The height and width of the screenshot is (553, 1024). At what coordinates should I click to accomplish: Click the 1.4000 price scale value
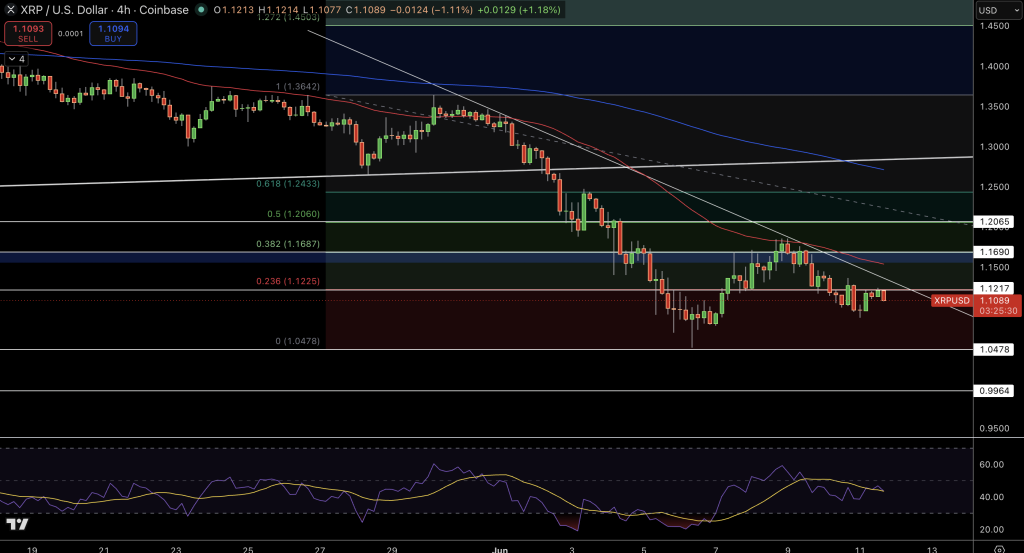click(995, 67)
